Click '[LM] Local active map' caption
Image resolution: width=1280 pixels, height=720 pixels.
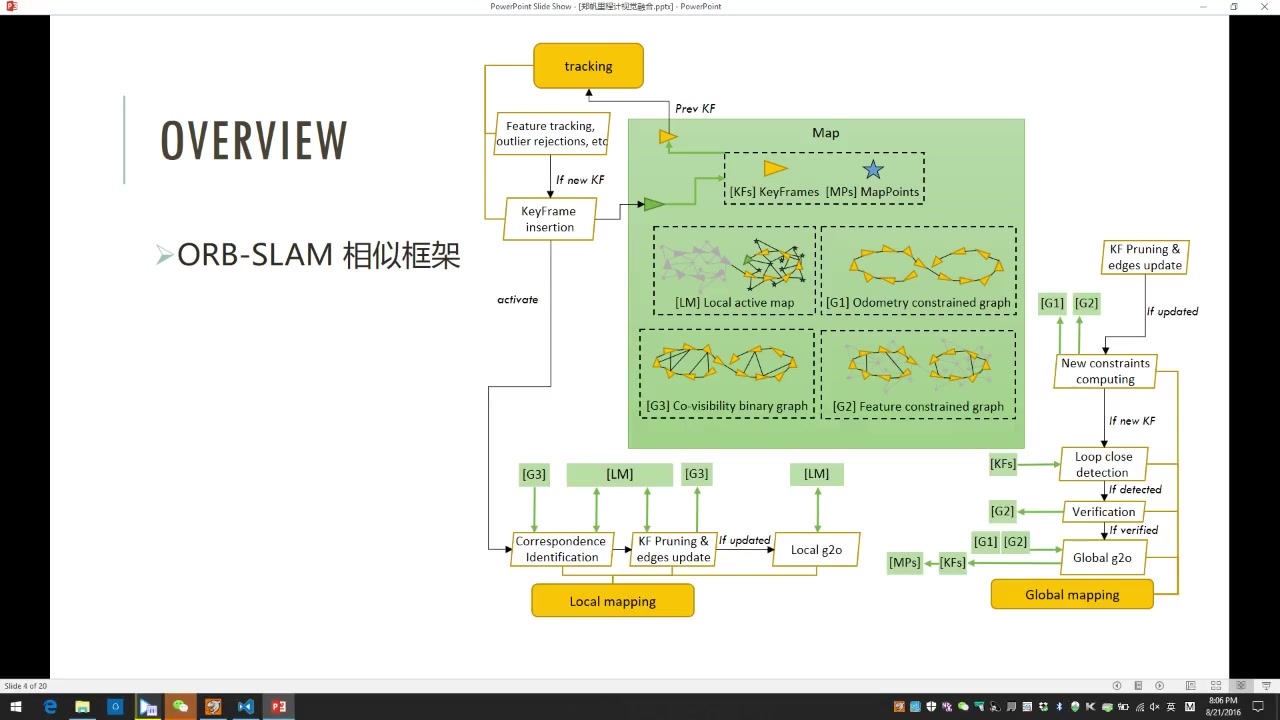coord(735,303)
